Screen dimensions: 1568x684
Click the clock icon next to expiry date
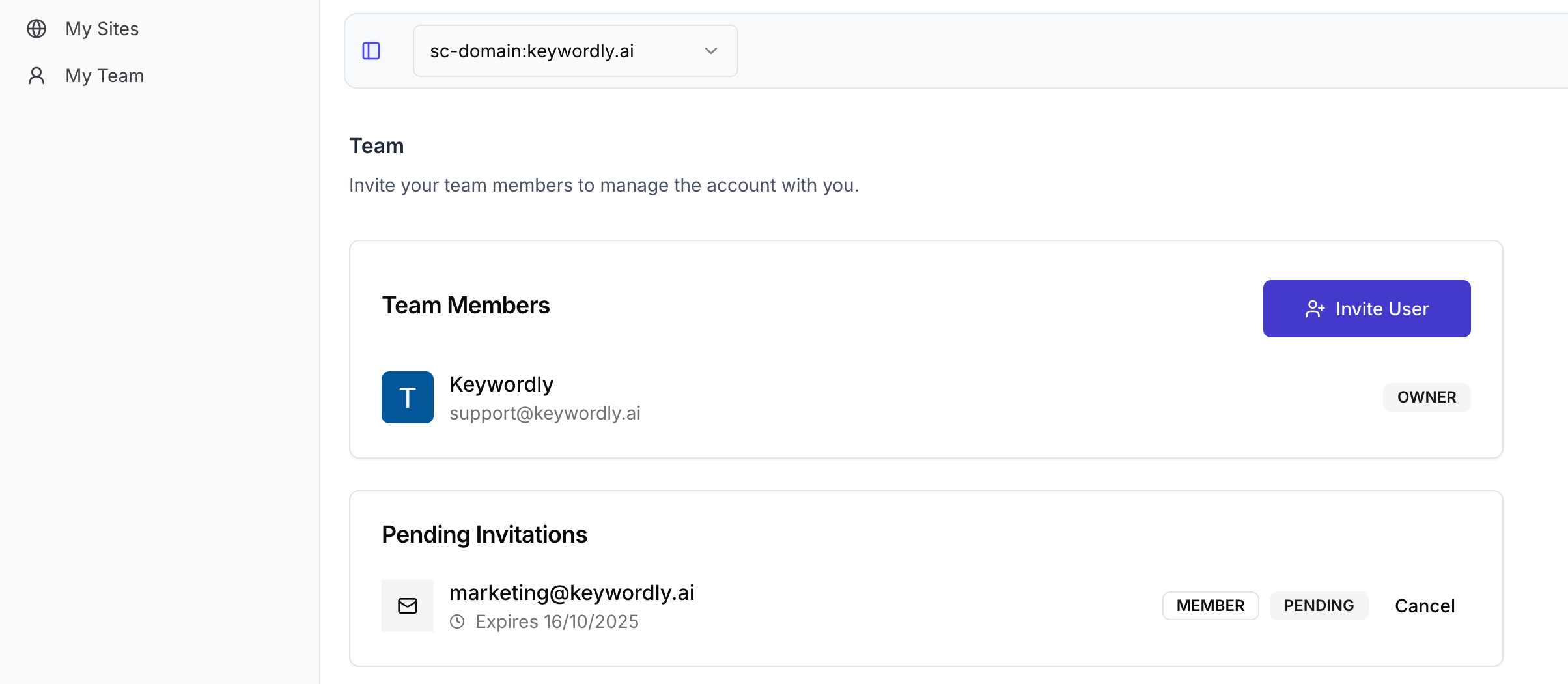pyautogui.click(x=457, y=621)
